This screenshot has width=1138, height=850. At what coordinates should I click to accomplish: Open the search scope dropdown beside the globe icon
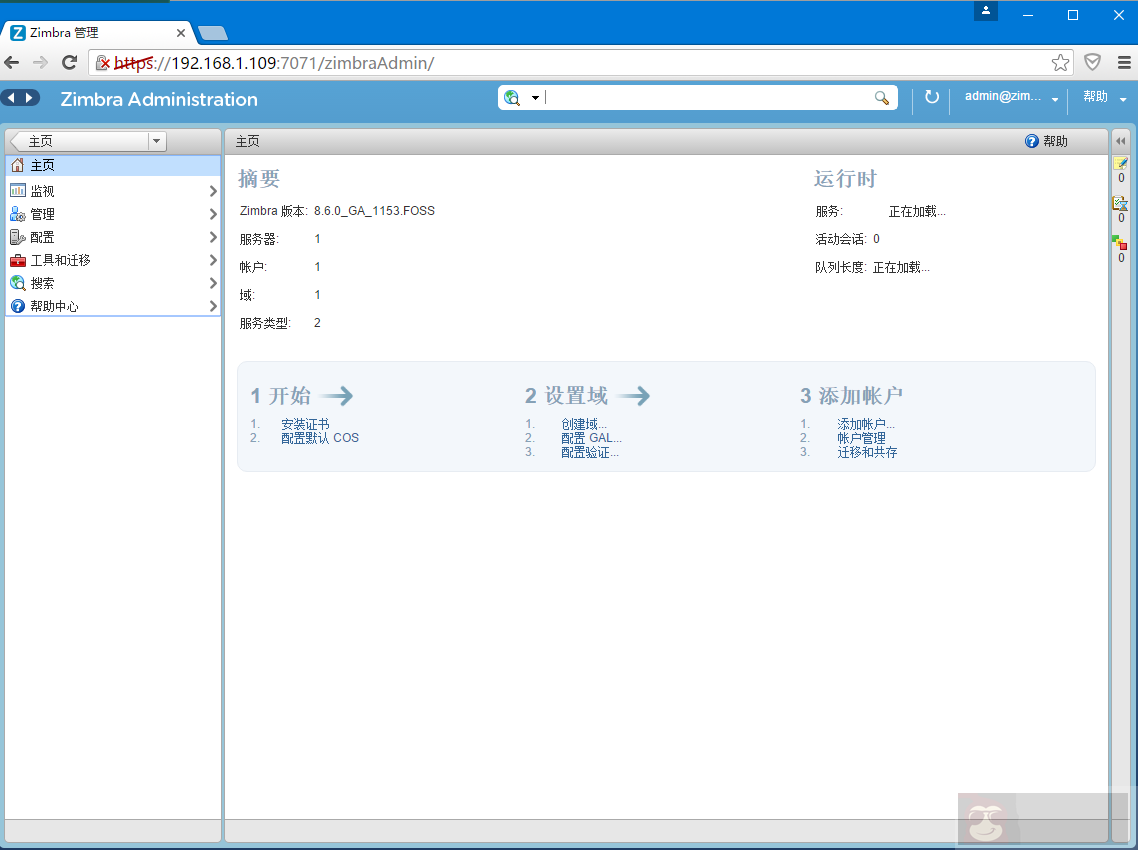534,97
